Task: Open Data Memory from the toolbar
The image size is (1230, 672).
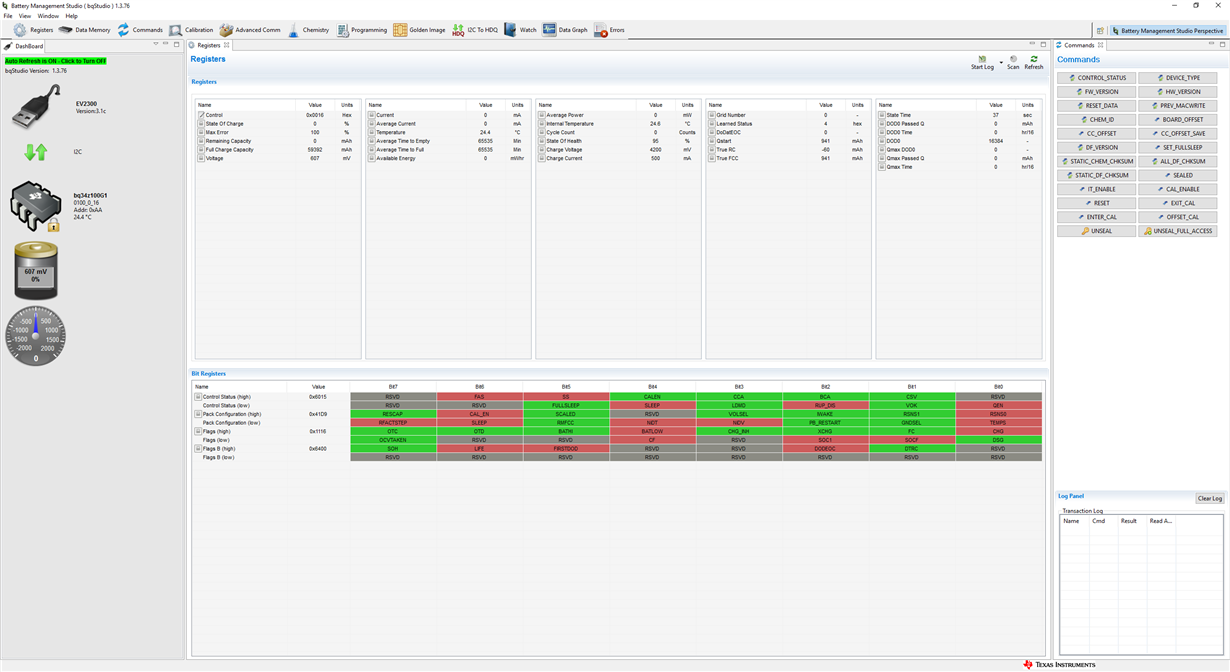Action: [84, 30]
